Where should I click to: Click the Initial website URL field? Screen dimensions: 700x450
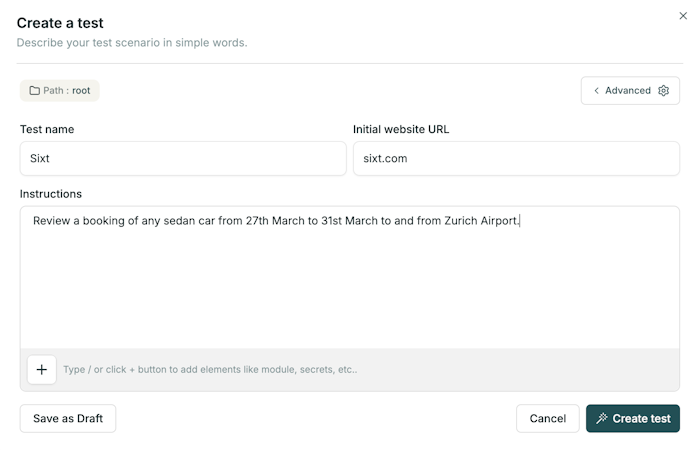tap(516, 158)
